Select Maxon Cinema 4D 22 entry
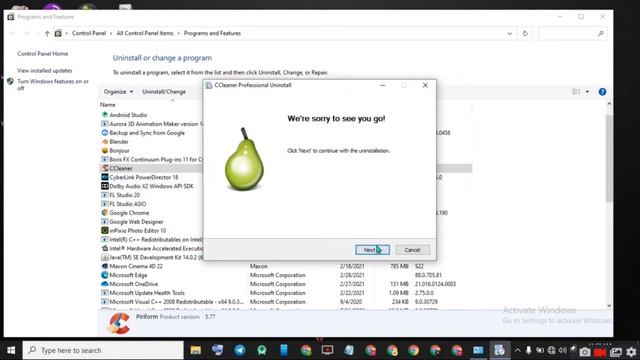 tap(136, 266)
